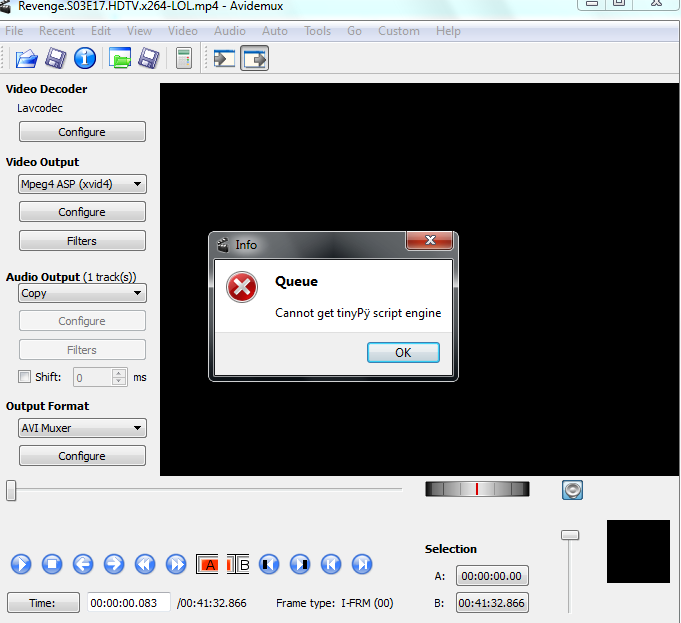681x623 pixels.
Task: Go to previous frame arrow
Action: (x=83, y=564)
